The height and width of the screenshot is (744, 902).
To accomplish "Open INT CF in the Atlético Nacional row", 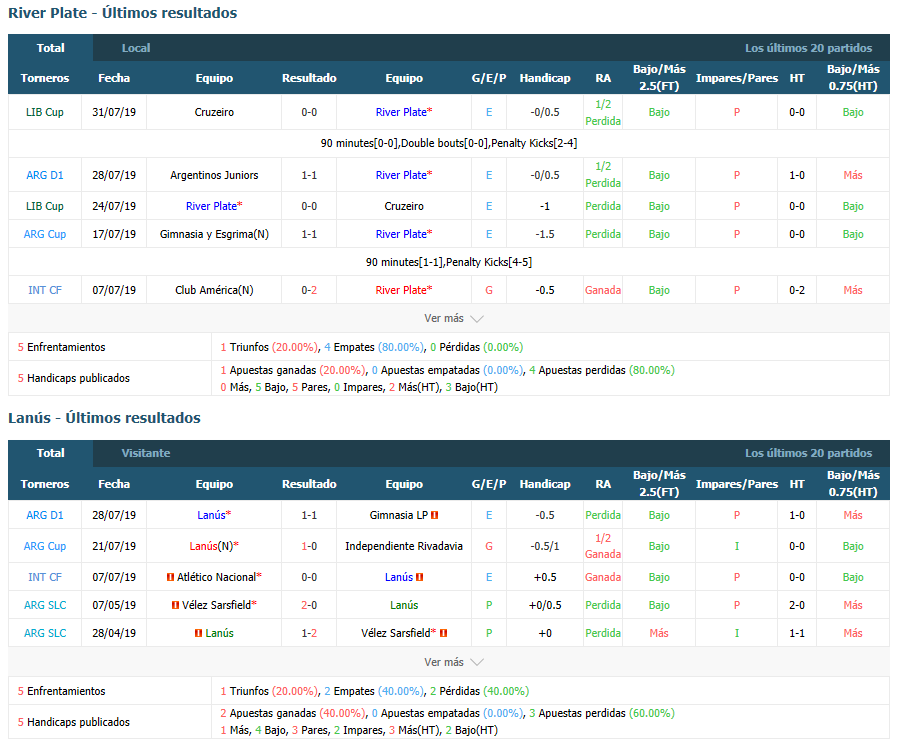I will [45, 577].
